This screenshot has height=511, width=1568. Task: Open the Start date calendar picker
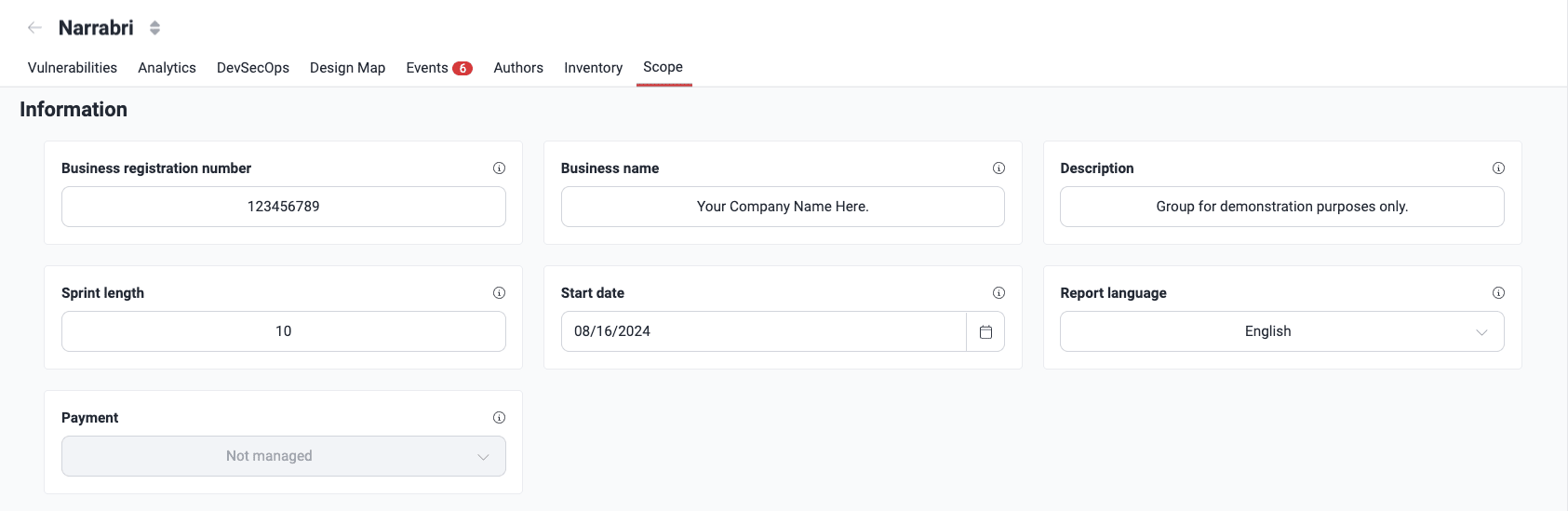pyautogui.click(x=985, y=331)
